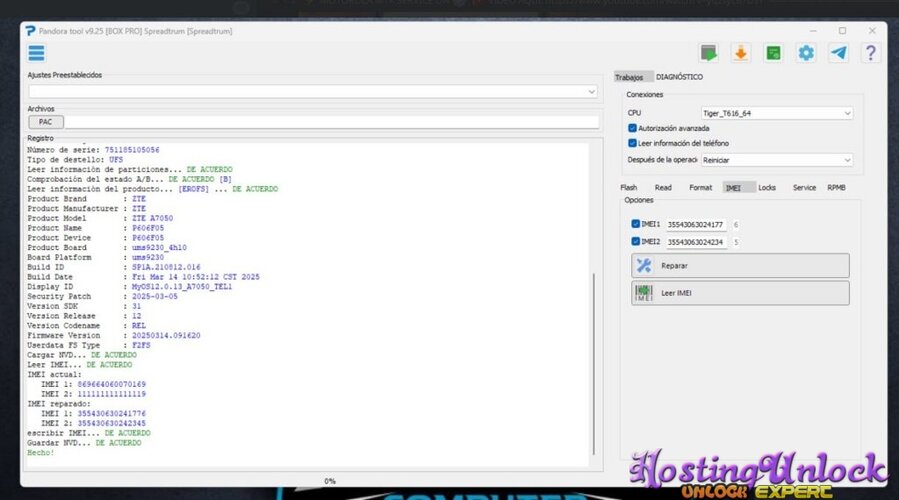
Task: Select the RPMB tab
Action: coord(836,188)
